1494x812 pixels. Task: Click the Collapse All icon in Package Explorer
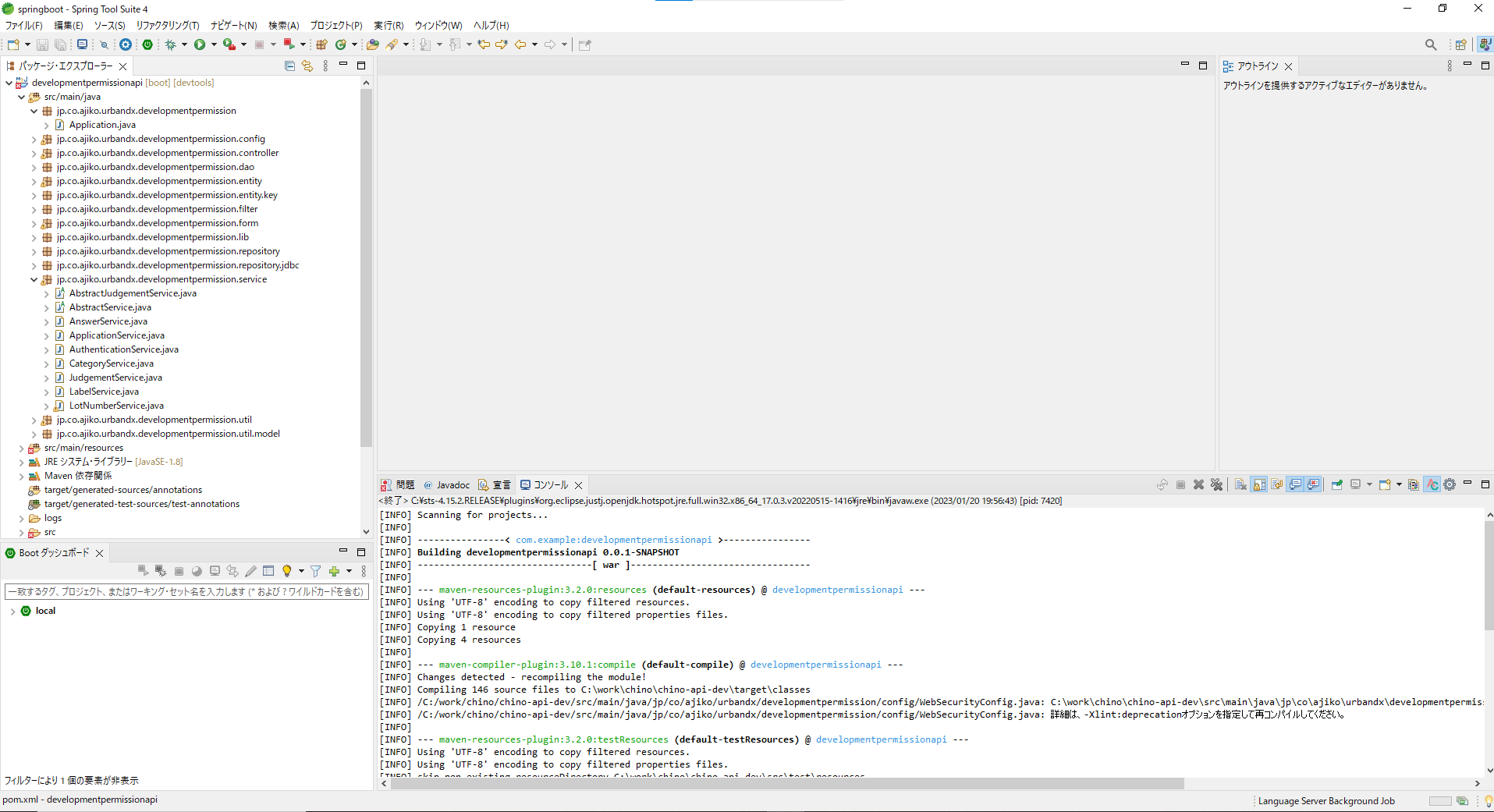(x=289, y=66)
